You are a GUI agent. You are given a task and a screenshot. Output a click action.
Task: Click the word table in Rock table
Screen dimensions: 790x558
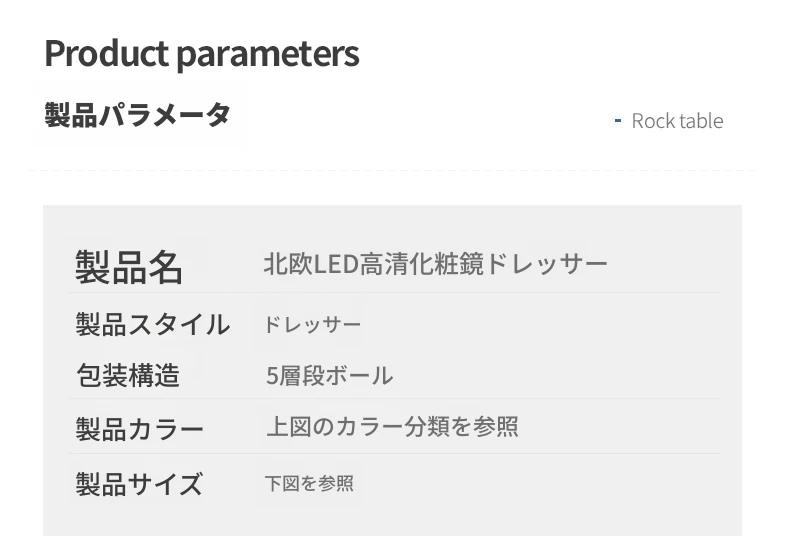click(x=701, y=121)
